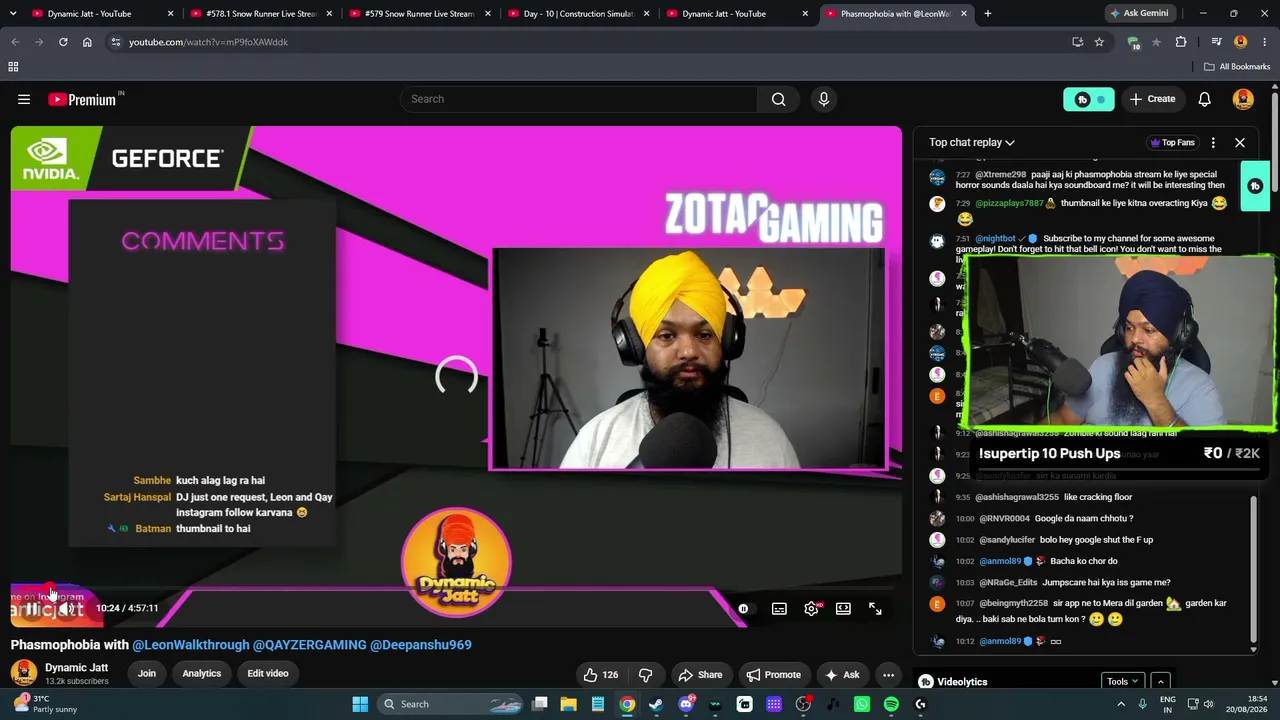This screenshot has width=1280, height=720.
Task: Open the TubeBuddy extension button in header
Action: 1088,99
